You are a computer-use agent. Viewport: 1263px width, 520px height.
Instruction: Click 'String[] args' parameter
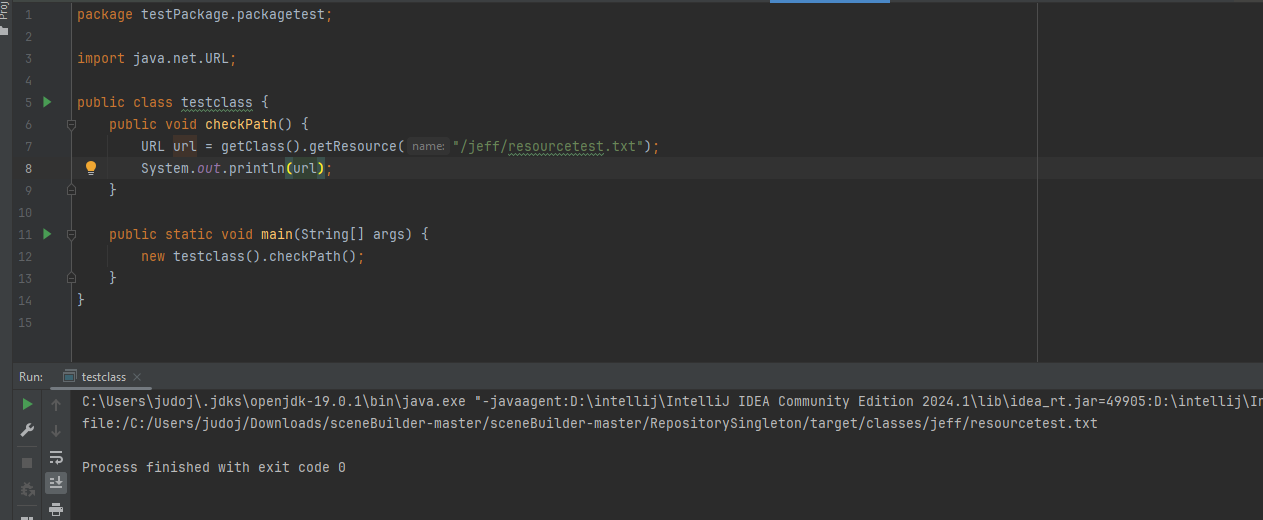point(353,234)
